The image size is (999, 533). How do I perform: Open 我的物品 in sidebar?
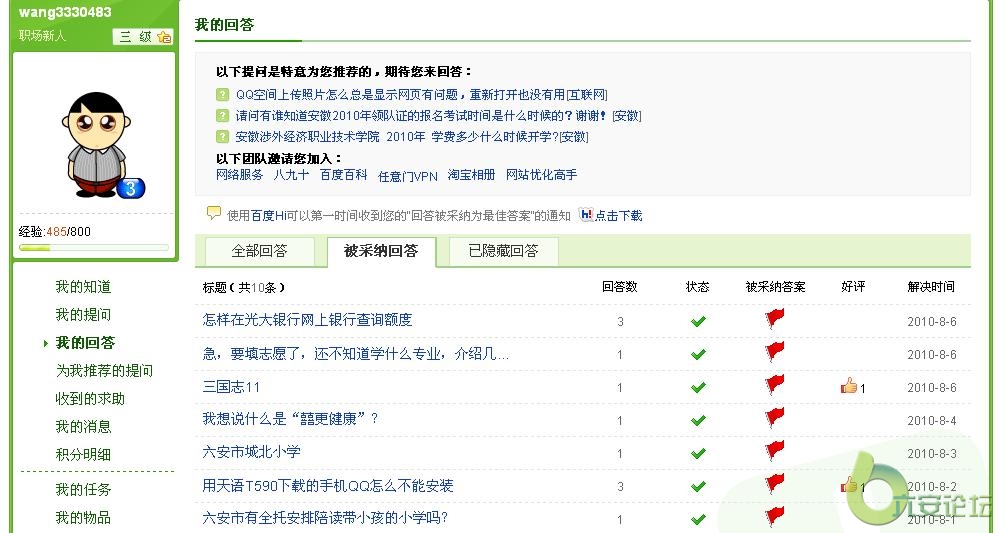click(83, 518)
